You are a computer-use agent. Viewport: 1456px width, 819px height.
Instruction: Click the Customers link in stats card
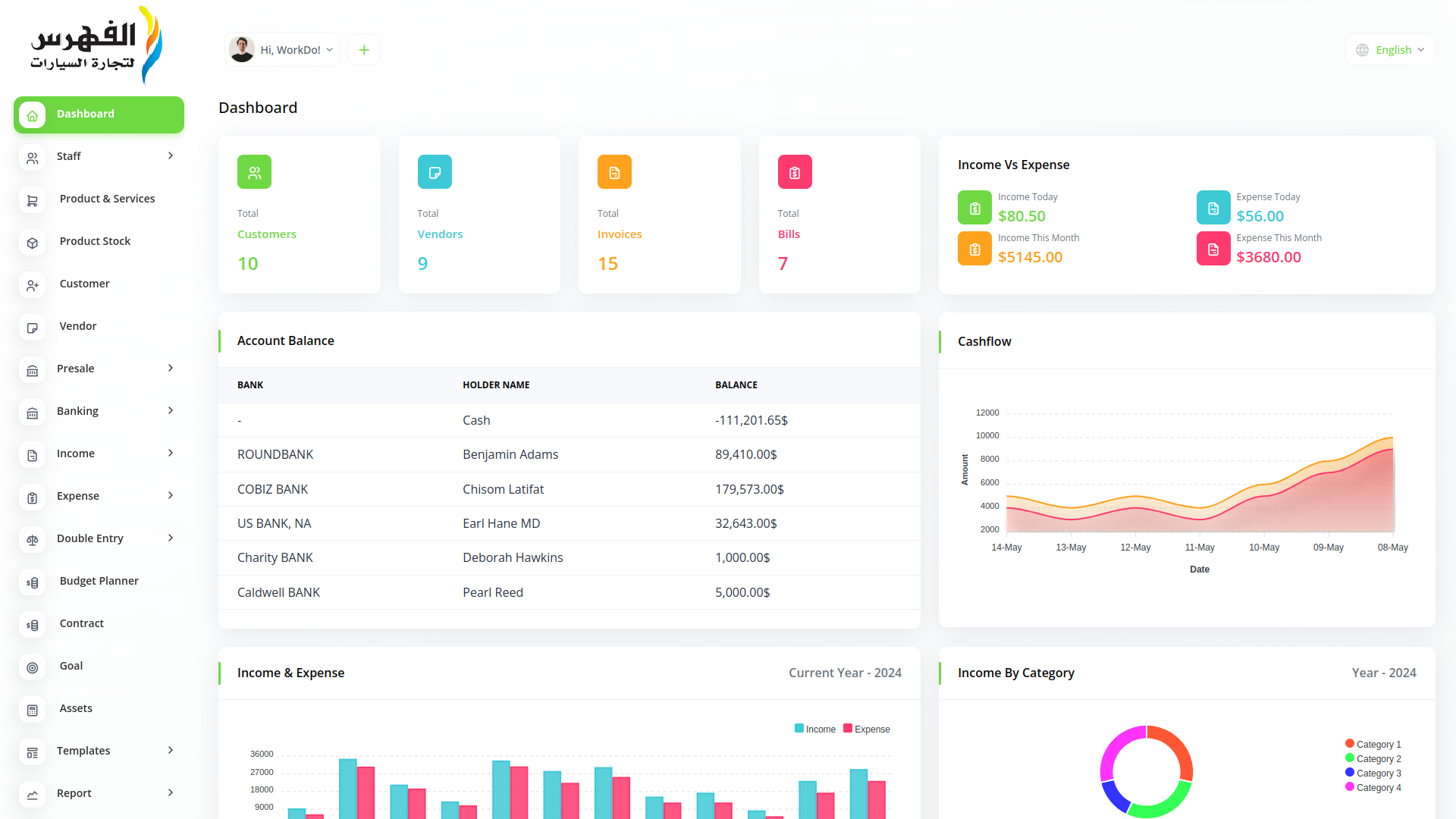267,234
